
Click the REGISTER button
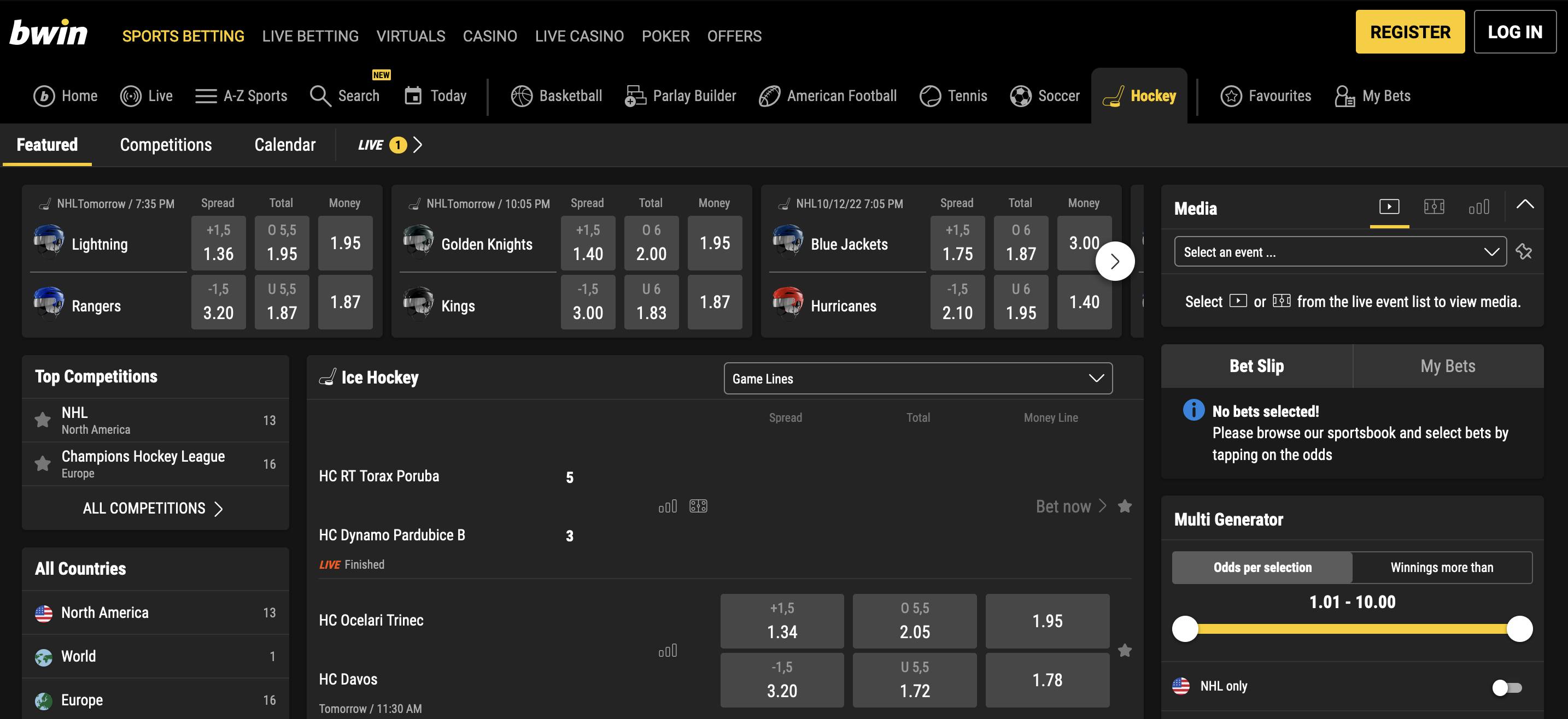pos(1411,32)
